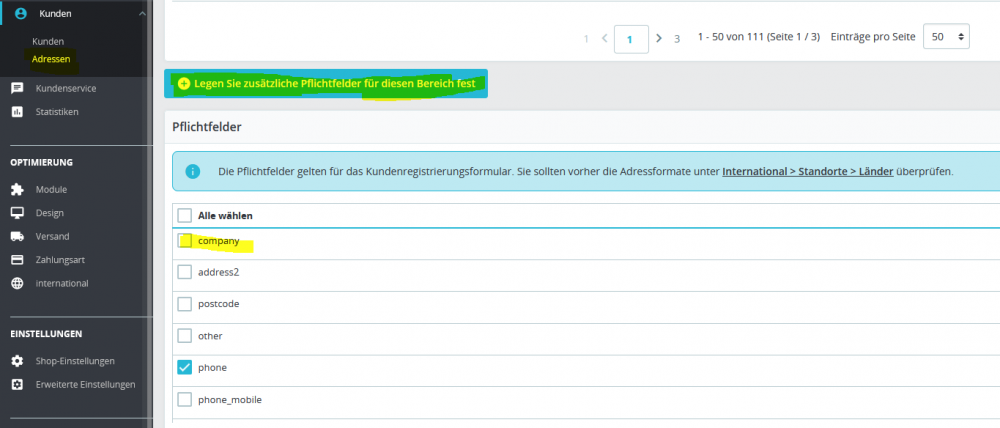Check the postcode checkbox
This screenshot has width=1000, height=428.
184,304
